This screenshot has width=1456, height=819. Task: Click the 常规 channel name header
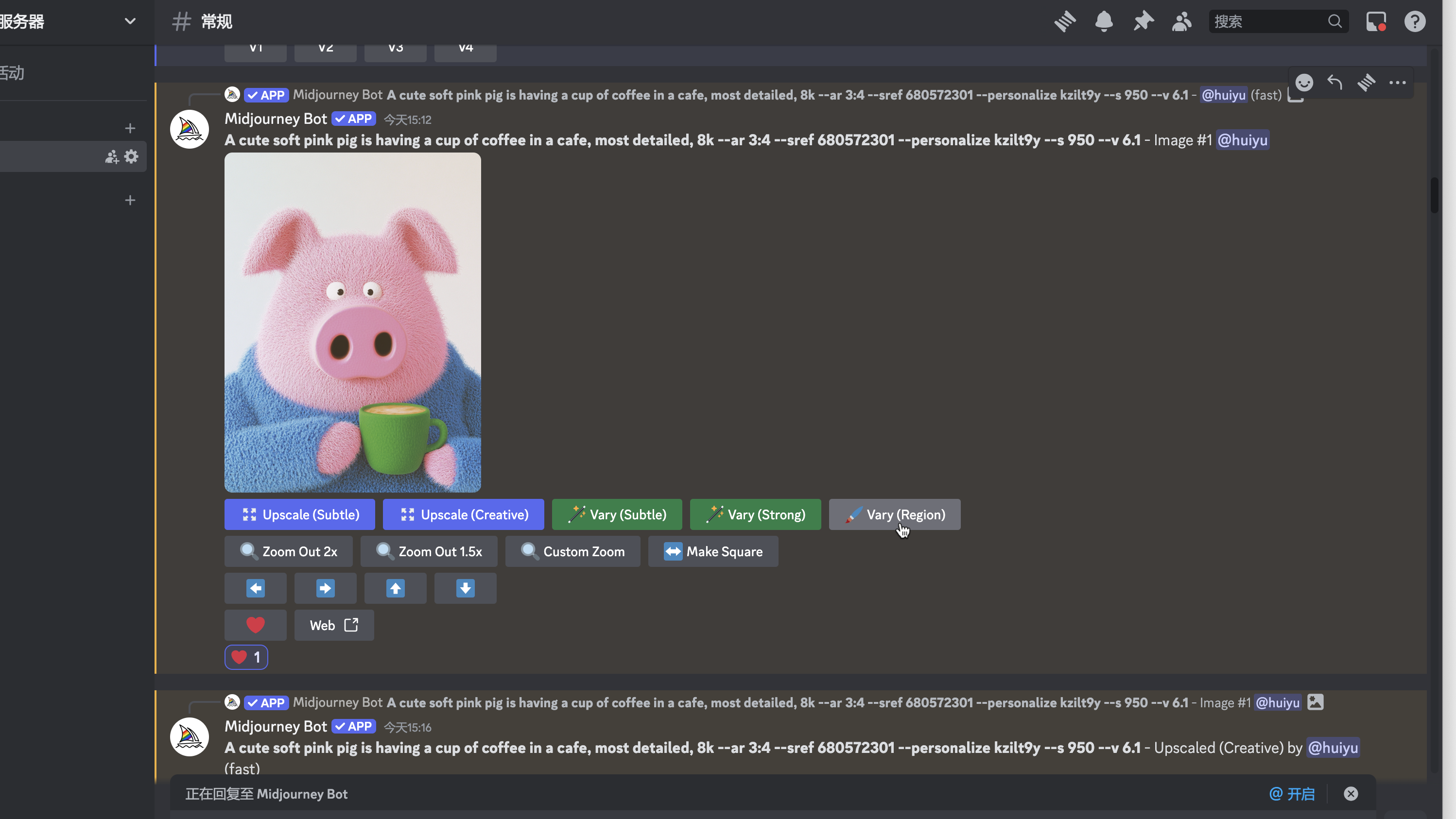tap(216, 21)
